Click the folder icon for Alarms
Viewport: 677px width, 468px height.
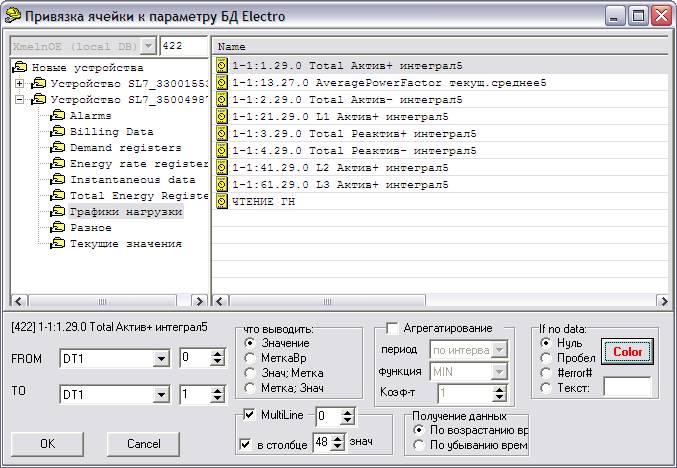point(58,116)
